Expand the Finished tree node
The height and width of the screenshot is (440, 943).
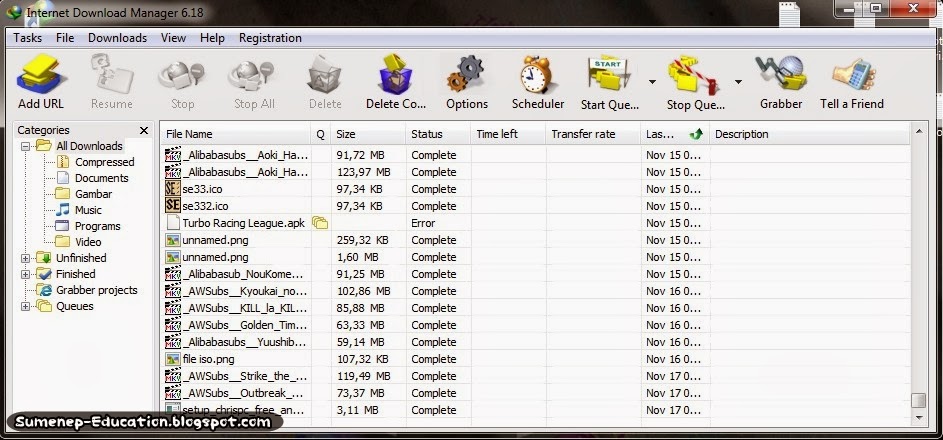coord(25,274)
